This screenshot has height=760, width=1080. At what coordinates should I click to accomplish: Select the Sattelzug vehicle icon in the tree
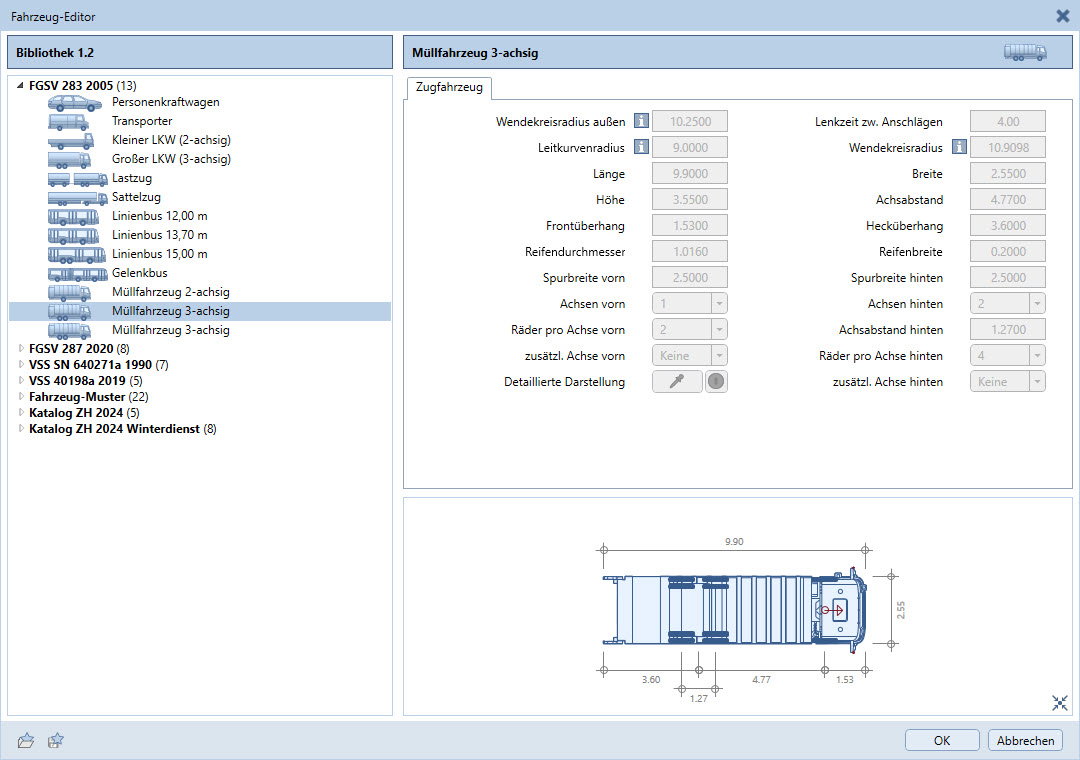coord(77,198)
